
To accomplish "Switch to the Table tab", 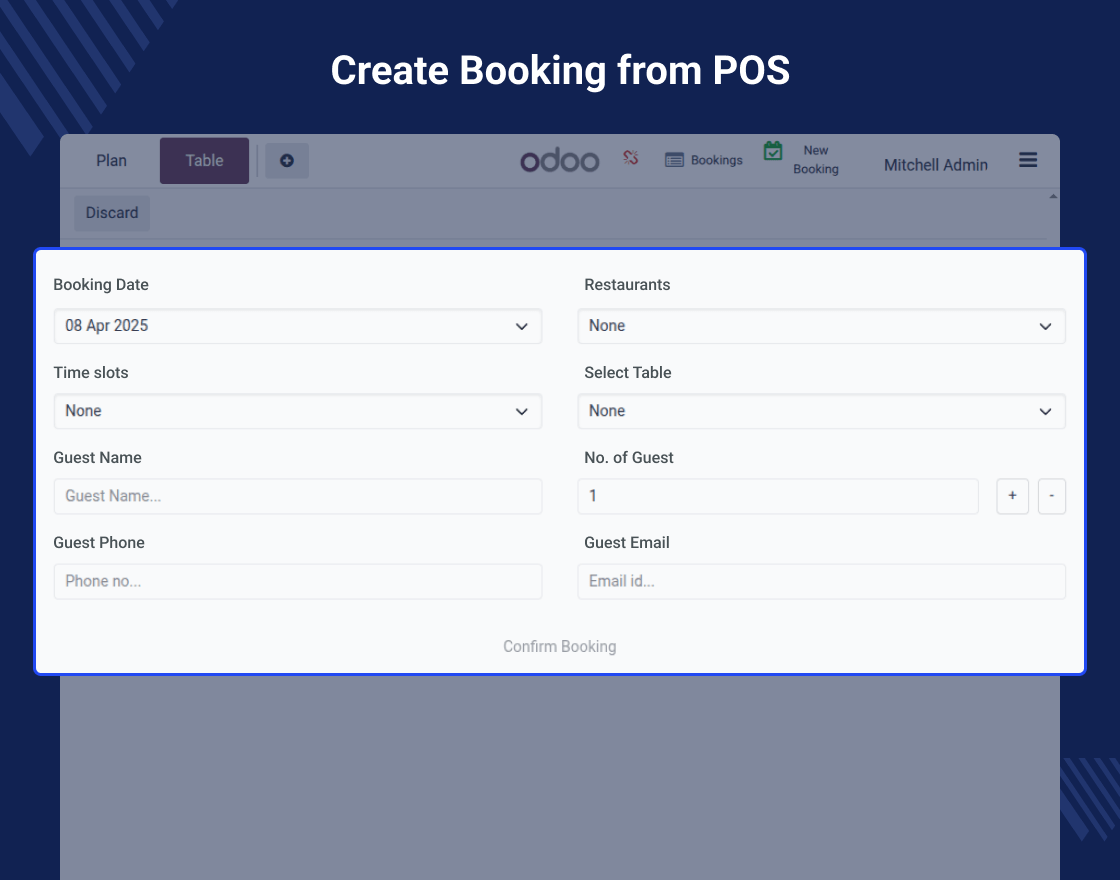I will pos(204,161).
